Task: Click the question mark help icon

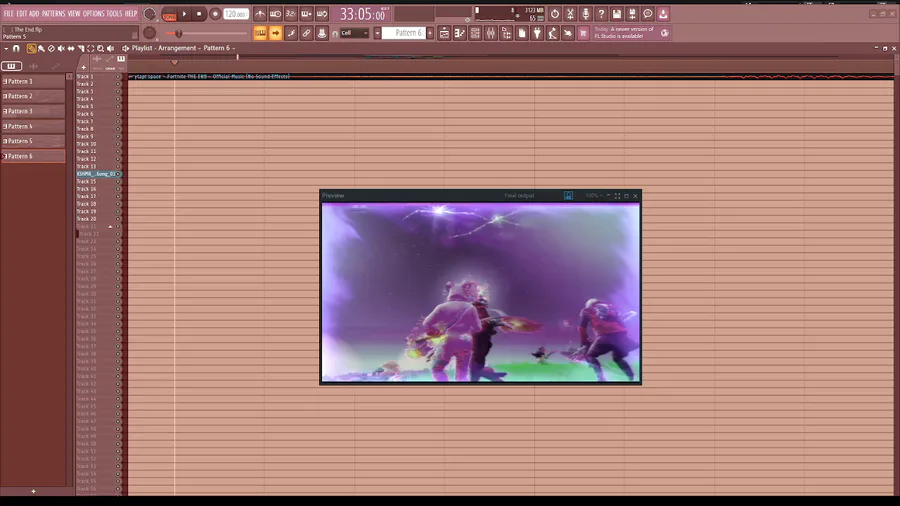Action: click(x=602, y=14)
